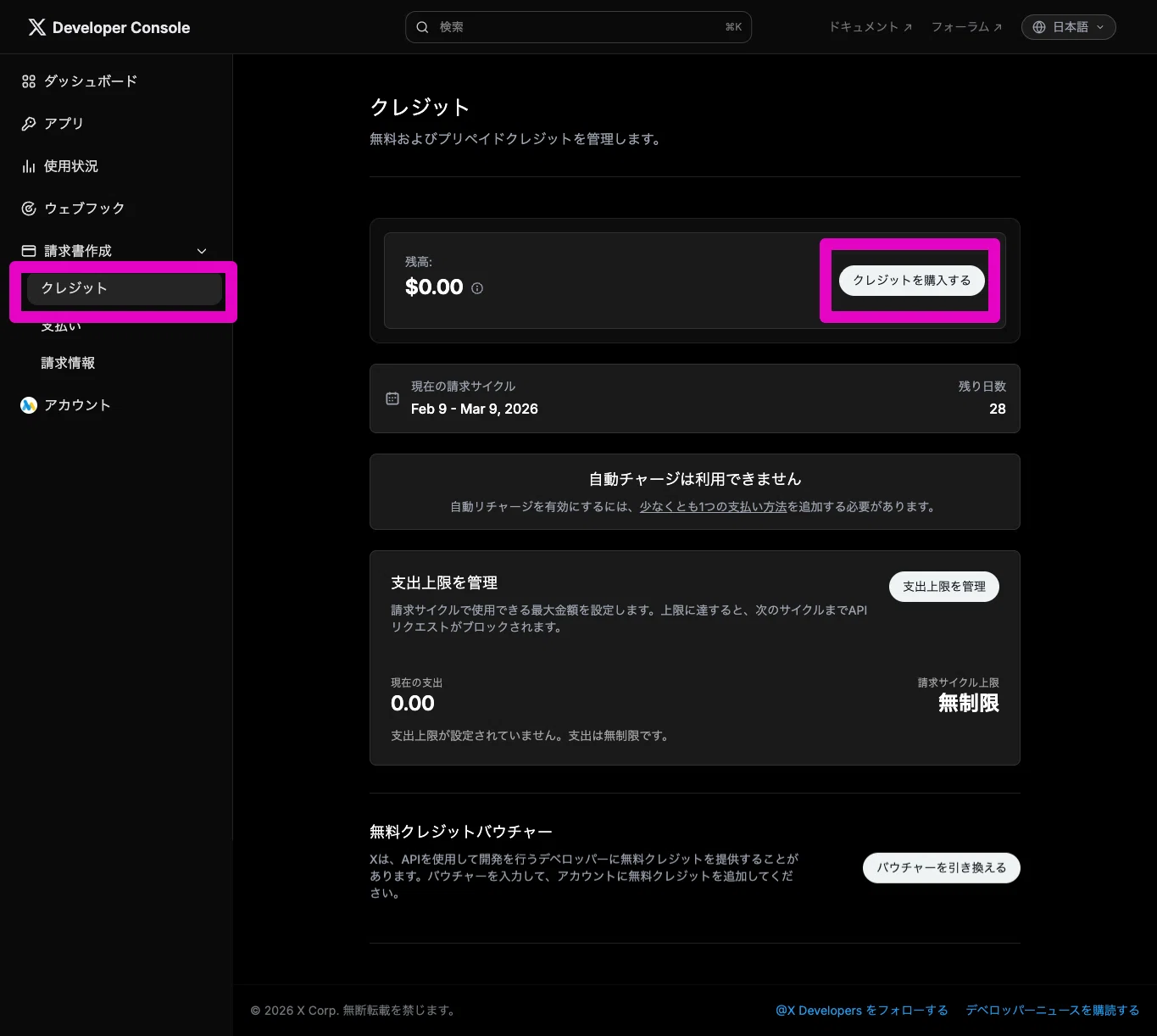The width and height of the screenshot is (1157, 1036).
Task: Click 自動チャージは利用できません heading
Action: pyautogui.click(x=695, y=480)
